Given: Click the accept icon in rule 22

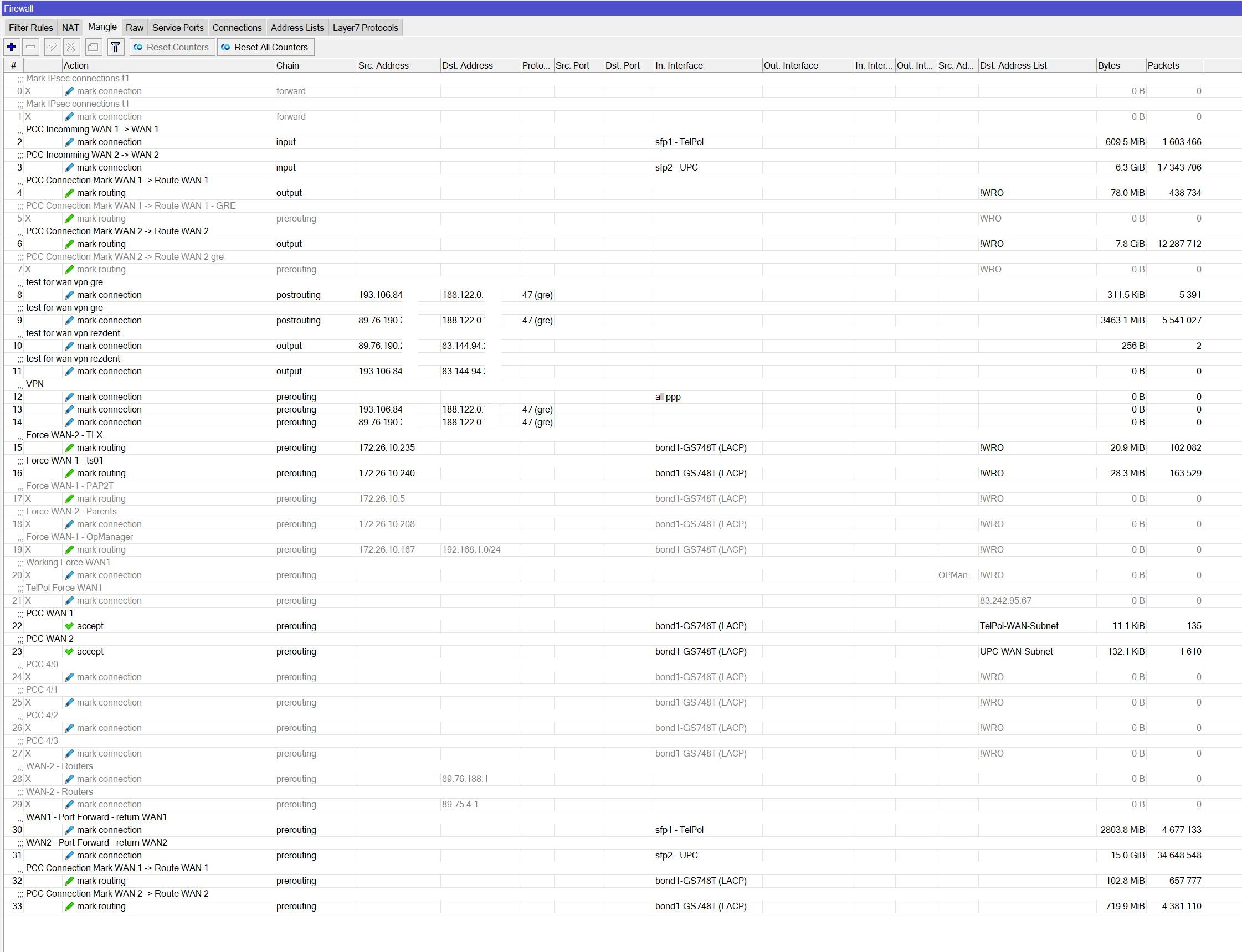Looking at the screenshot, I should 69,626.
